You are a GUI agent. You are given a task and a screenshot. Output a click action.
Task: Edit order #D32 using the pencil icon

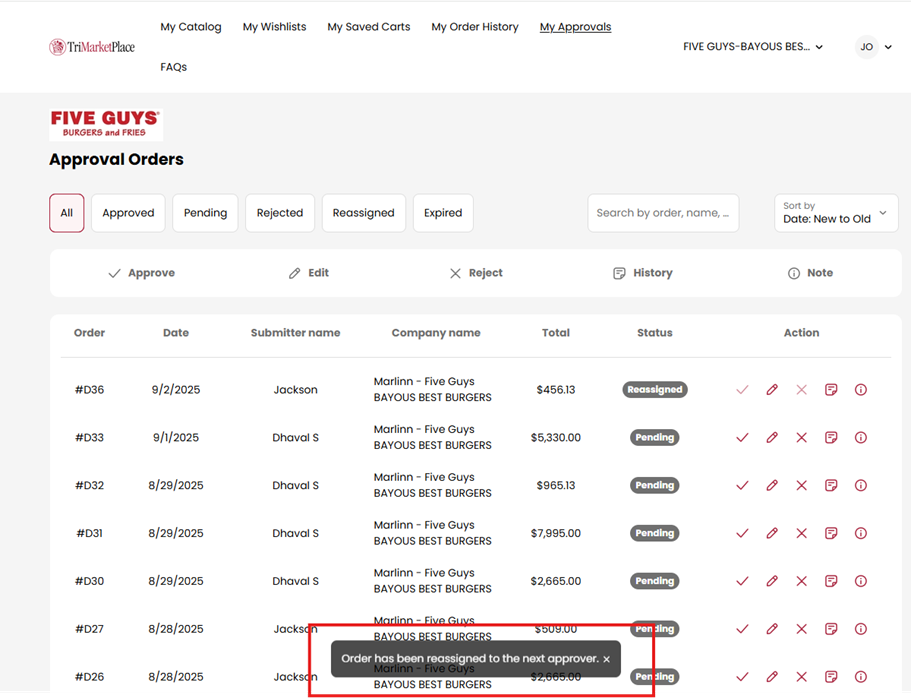click(772, 486)
